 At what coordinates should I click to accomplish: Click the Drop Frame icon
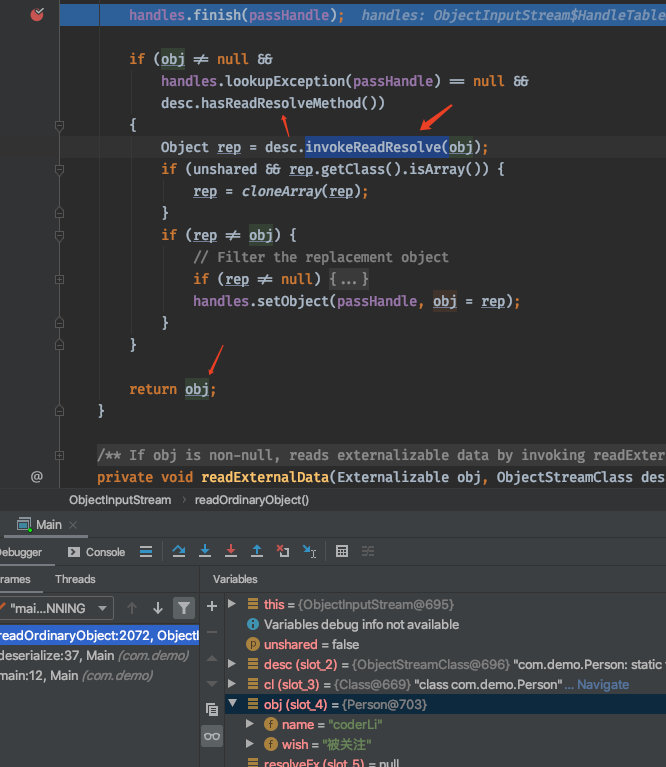coord(283,551)
